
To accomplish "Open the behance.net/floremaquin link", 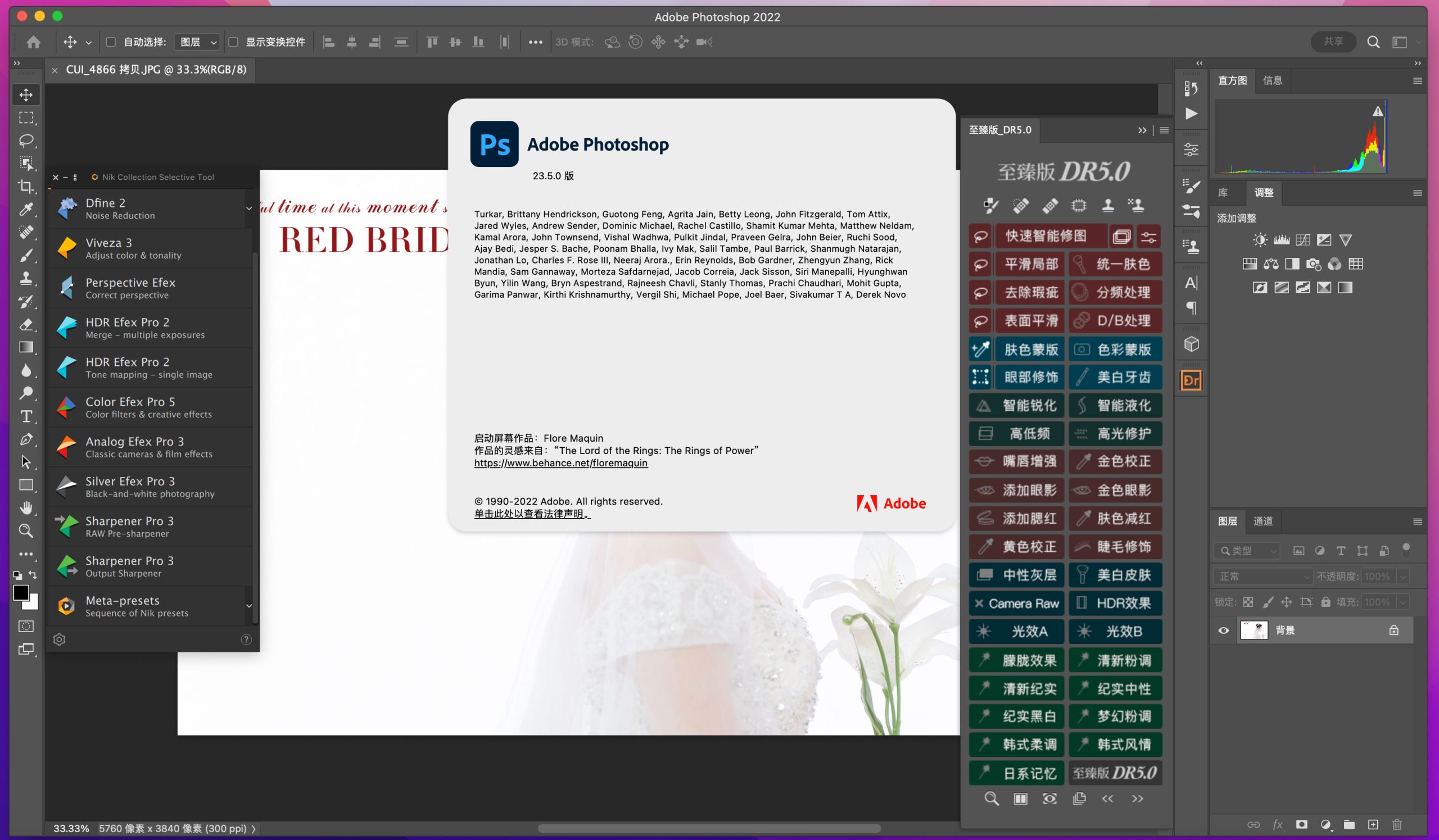I will click(560, 463).
